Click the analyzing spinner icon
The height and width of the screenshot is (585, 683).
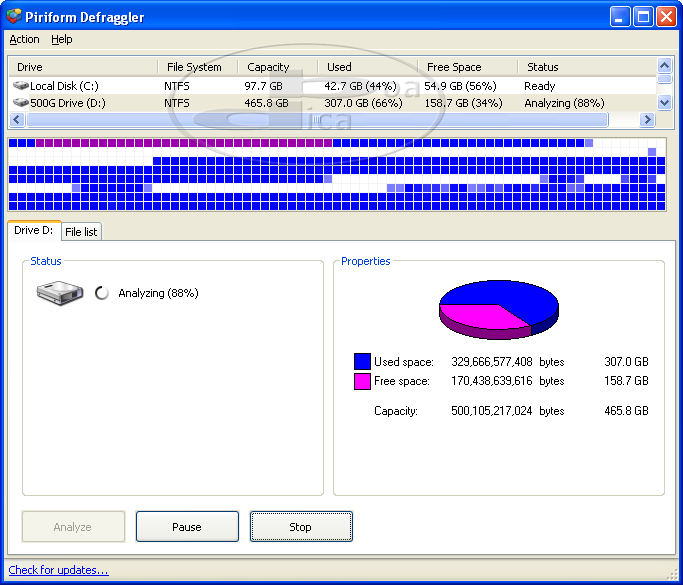[x=101, y=293]
